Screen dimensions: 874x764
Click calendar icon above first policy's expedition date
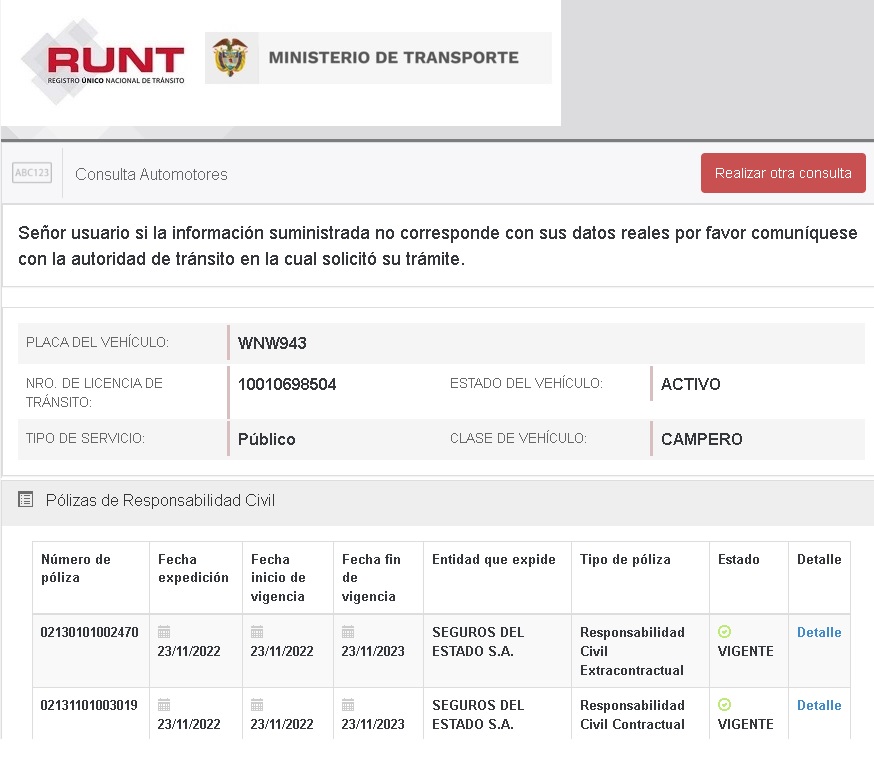pos(164,632)
